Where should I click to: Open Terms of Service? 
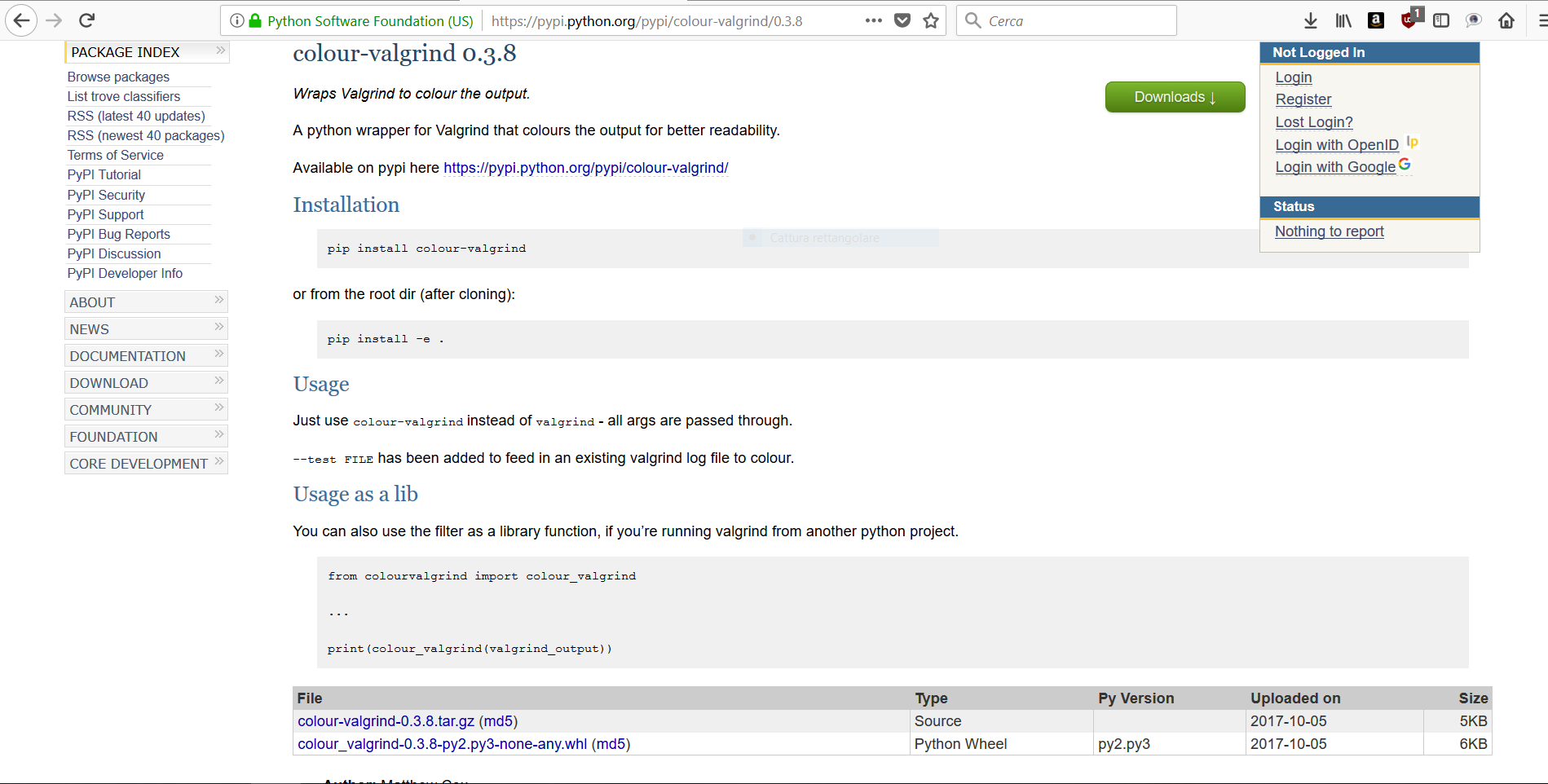click(115, 155)
